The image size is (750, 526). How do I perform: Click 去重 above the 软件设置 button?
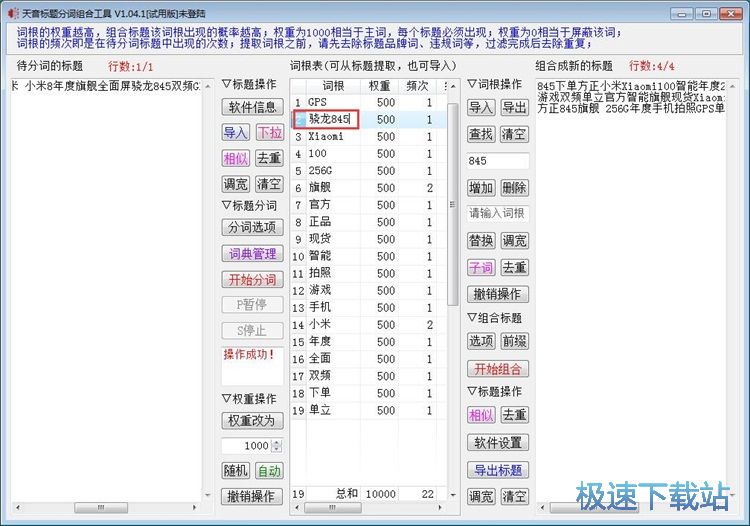(x=514, y=415)
